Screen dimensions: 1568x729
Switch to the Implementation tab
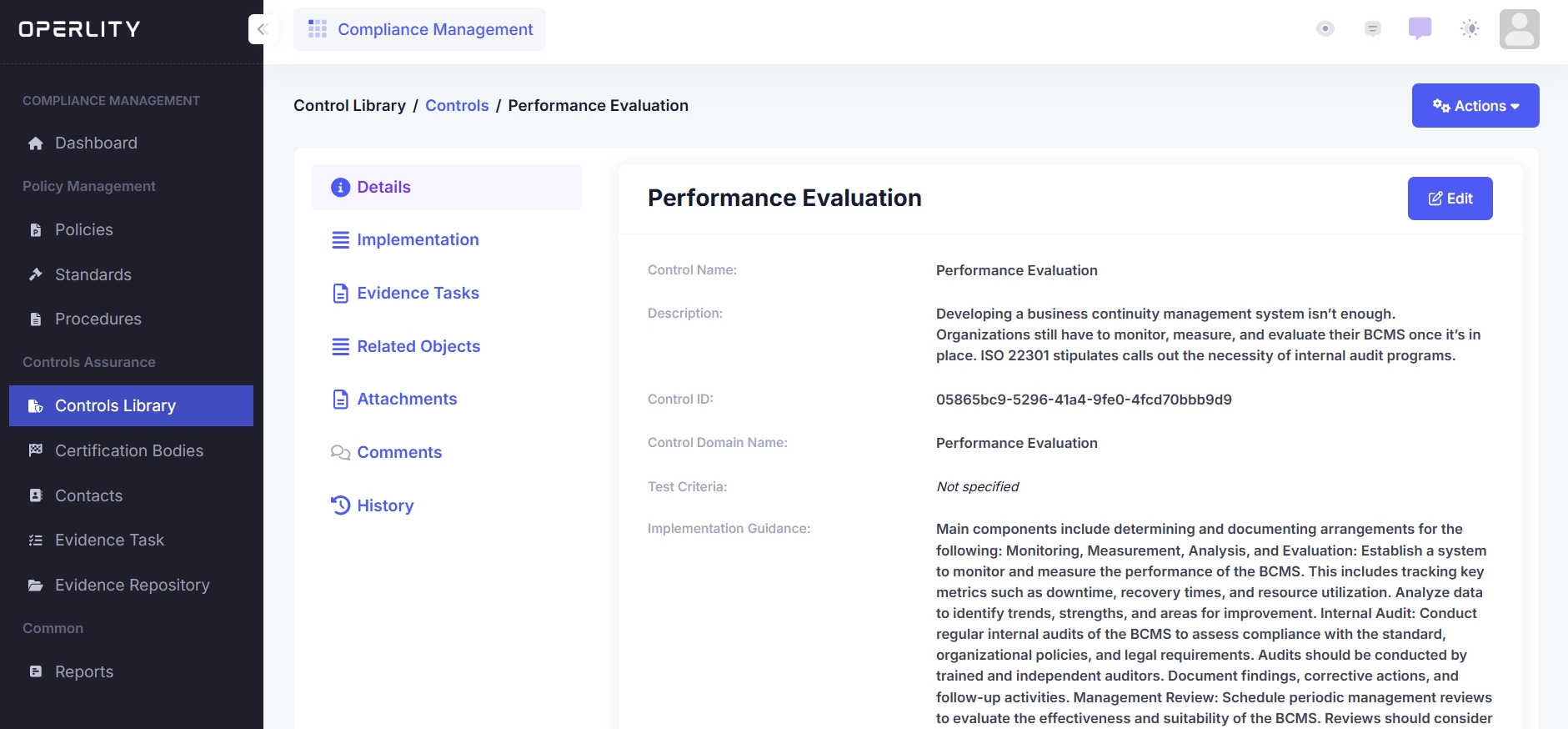418,240
